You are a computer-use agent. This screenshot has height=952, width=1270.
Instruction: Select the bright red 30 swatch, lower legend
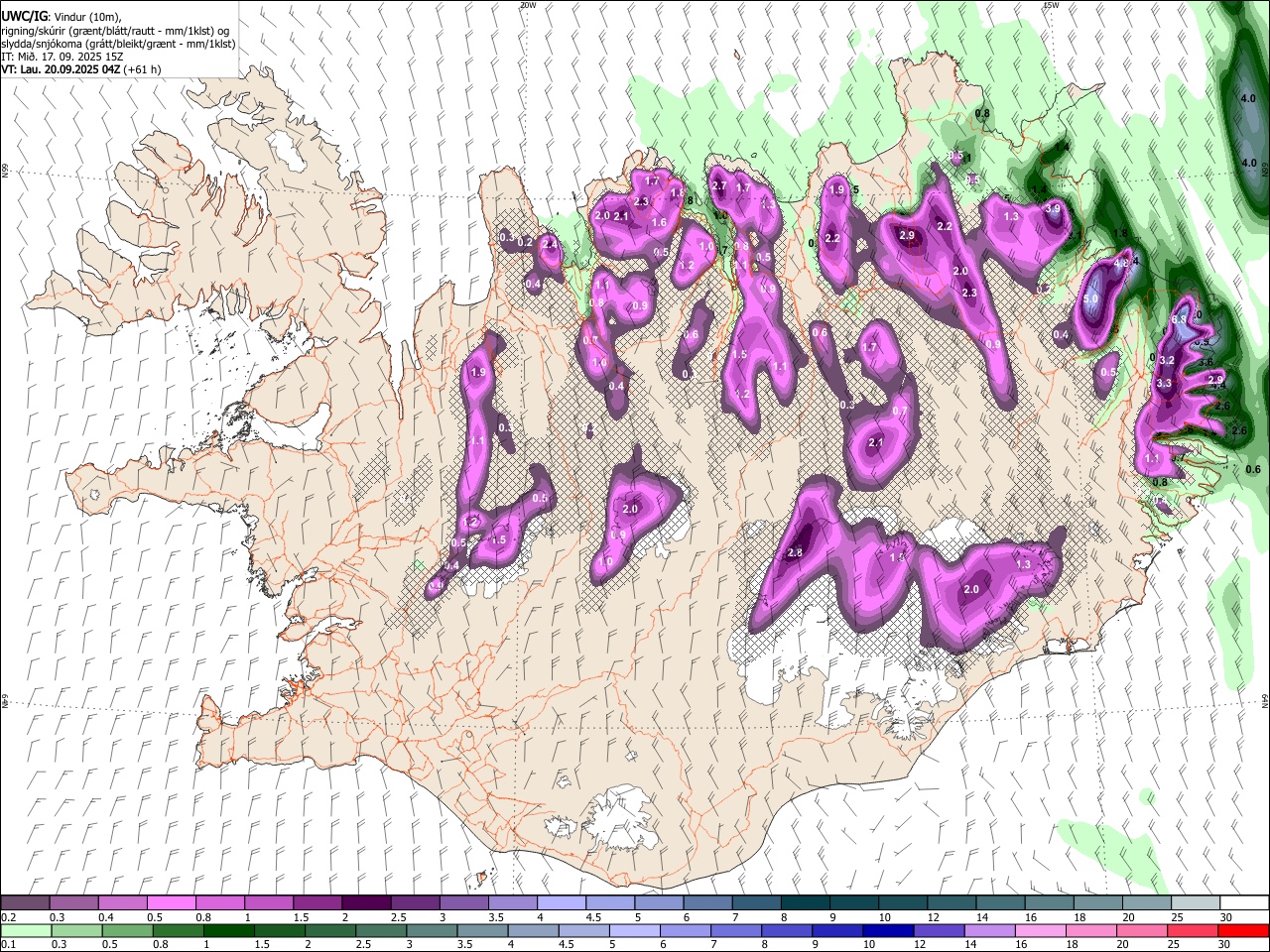(x=1243, y=931)
